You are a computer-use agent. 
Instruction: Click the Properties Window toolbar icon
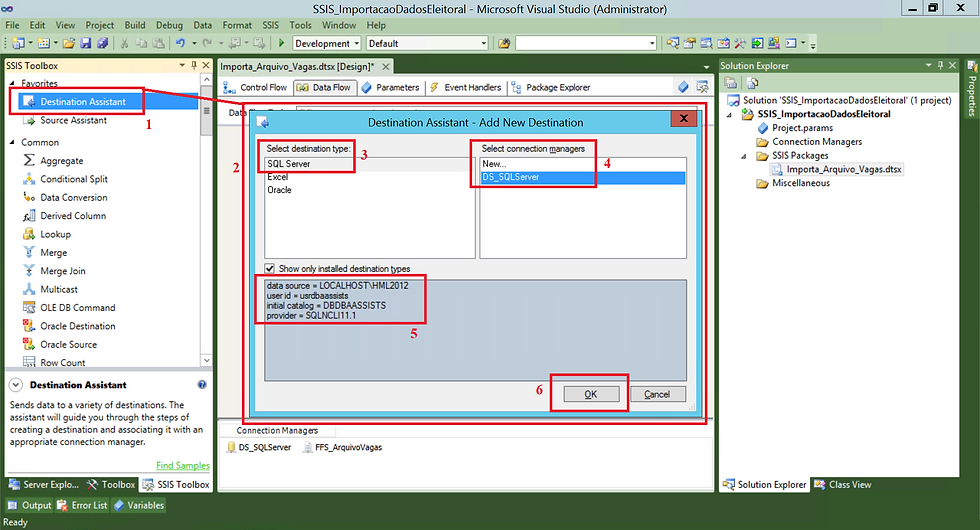[x=689, y=43]
